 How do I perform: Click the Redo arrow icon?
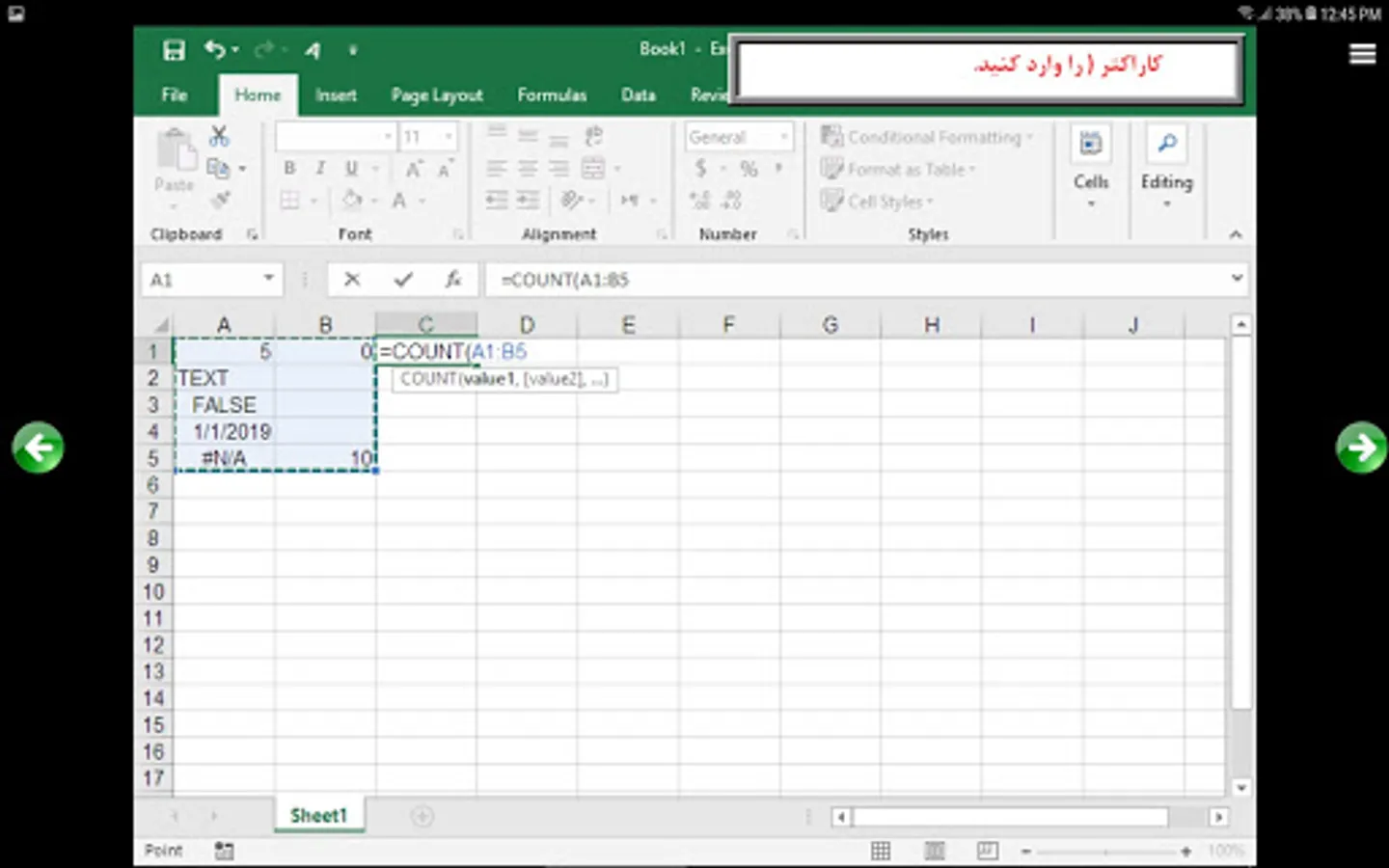[x=264, y=49]
